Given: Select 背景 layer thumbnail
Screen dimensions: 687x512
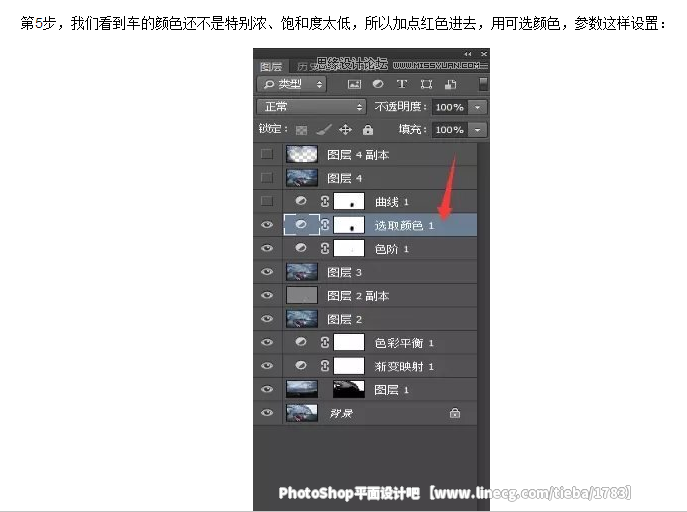Looking at the screenshot, I should coord(302,413).
